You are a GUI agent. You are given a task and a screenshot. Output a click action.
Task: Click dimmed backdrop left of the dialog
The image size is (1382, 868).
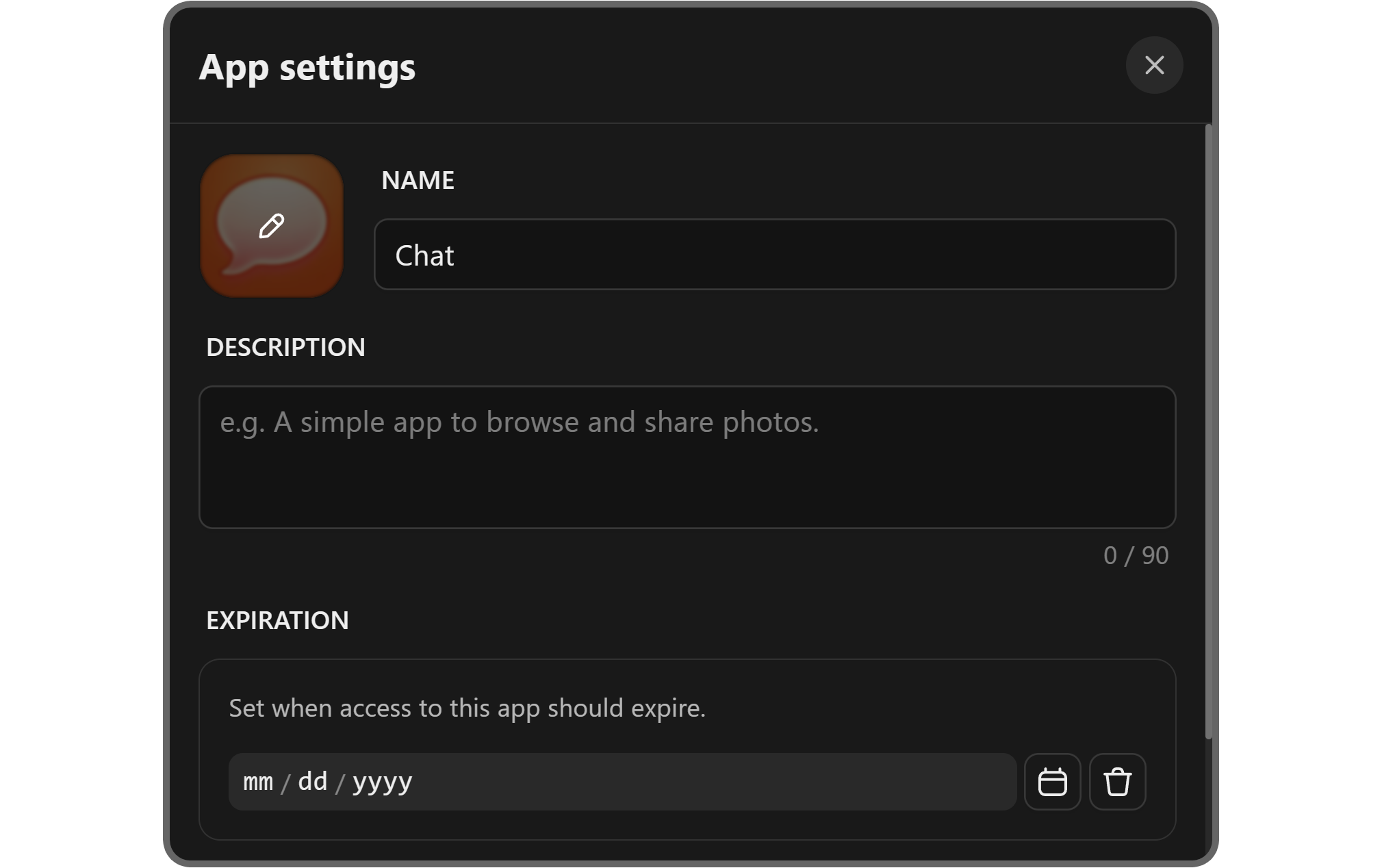[x=165, y=438]
